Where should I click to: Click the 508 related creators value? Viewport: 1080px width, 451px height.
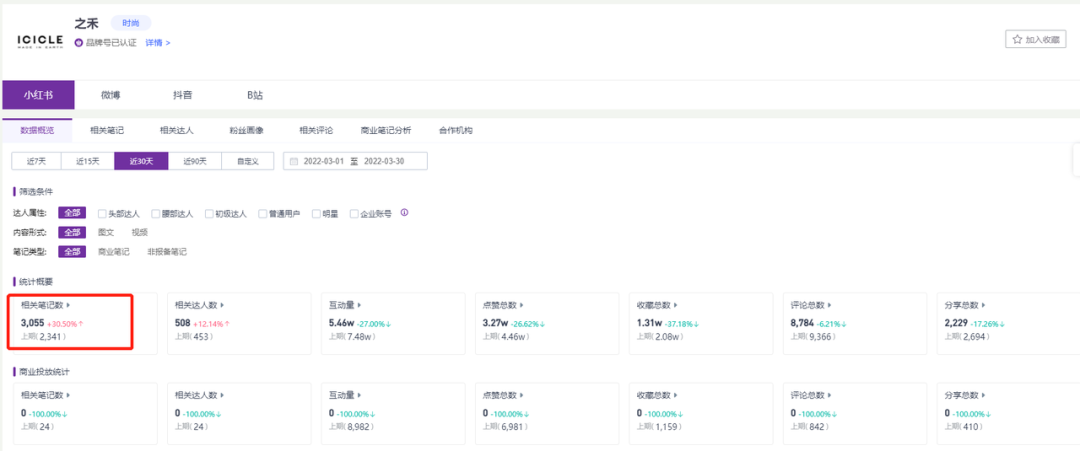pyautogui.click(x=183, y=322)
